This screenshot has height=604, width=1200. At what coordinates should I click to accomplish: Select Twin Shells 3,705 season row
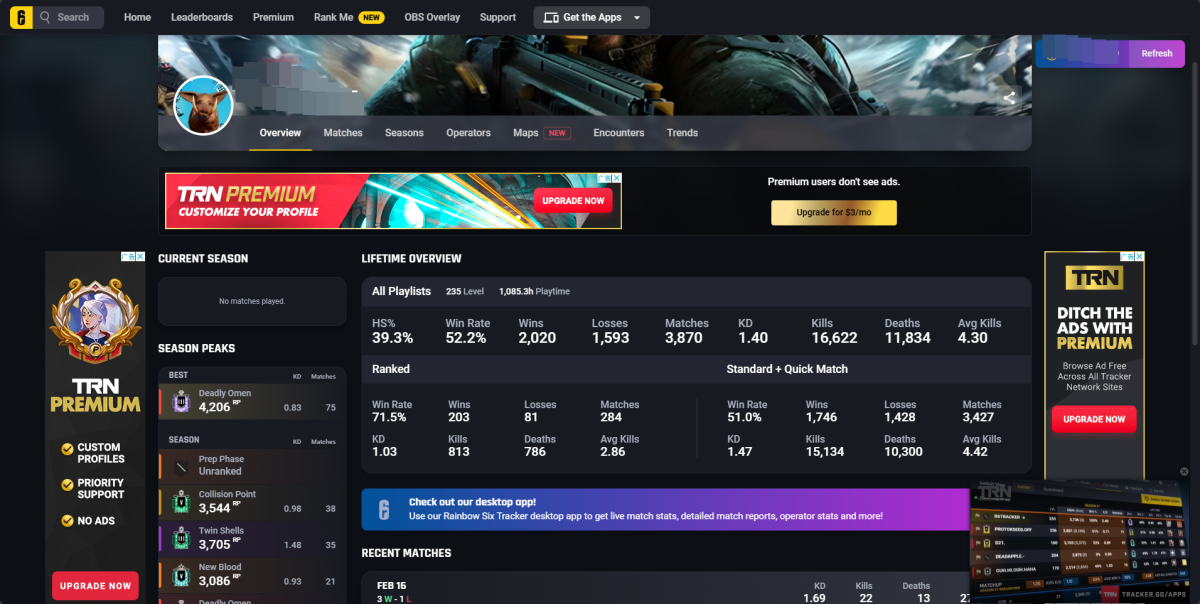pyautogui.click(x=252, y=538)
